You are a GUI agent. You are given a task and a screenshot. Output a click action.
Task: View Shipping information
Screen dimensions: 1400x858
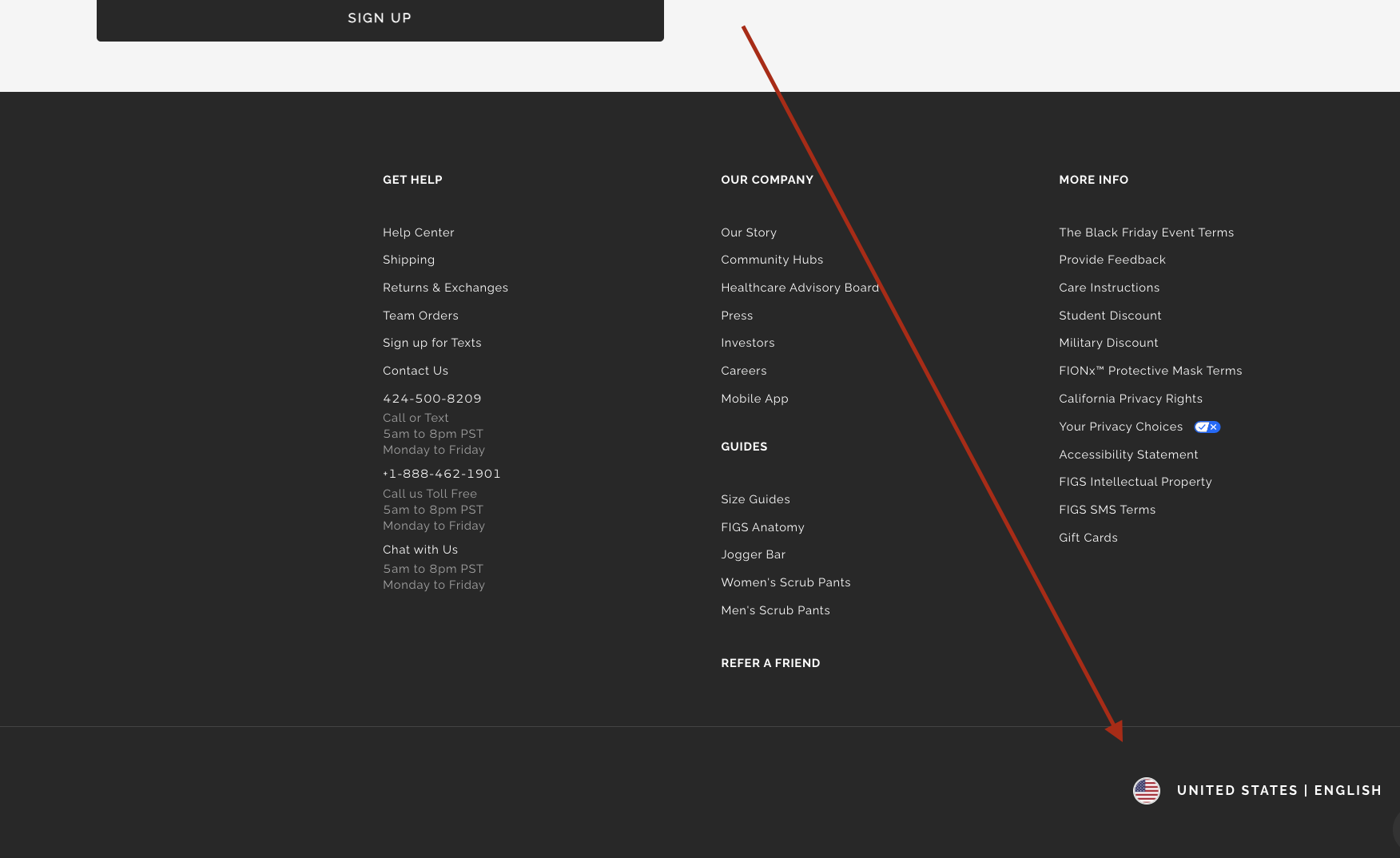coord(408,260)
